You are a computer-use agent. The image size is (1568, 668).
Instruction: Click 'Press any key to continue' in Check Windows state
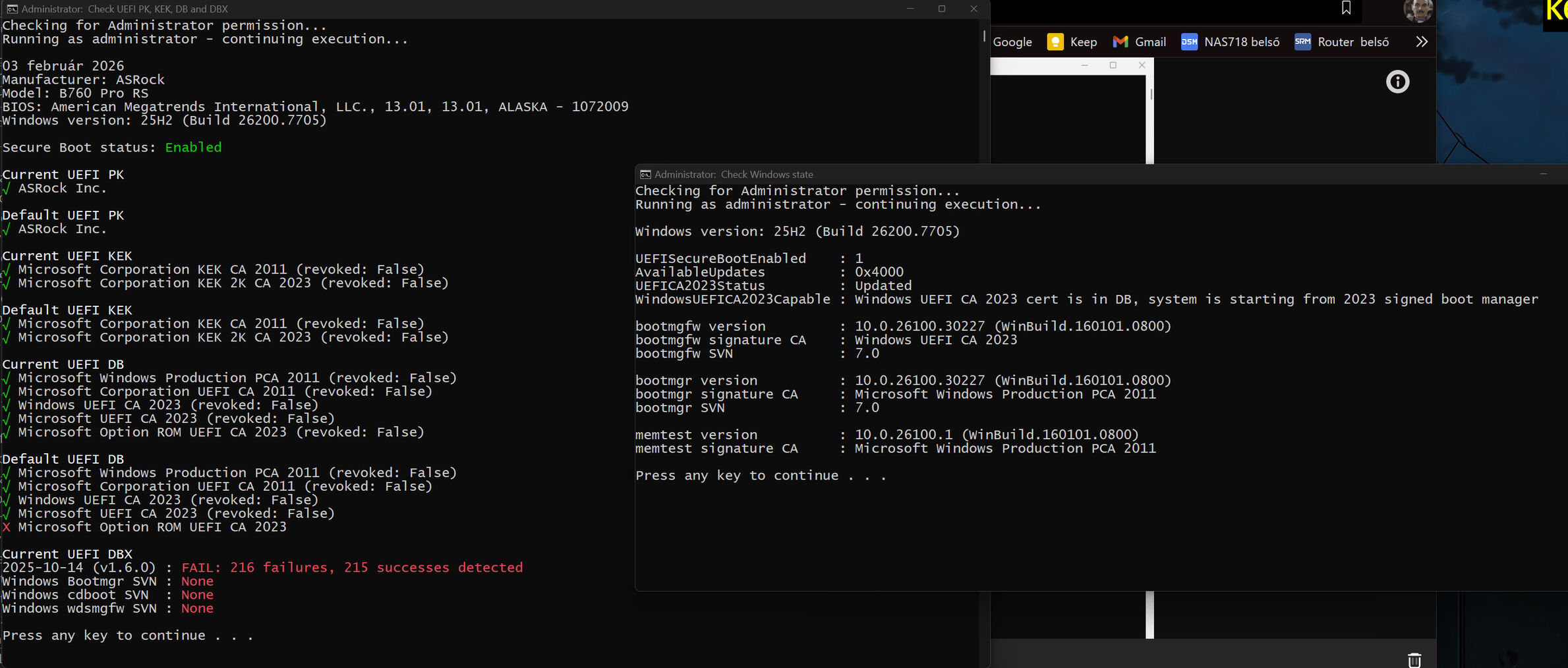(761, 475)
